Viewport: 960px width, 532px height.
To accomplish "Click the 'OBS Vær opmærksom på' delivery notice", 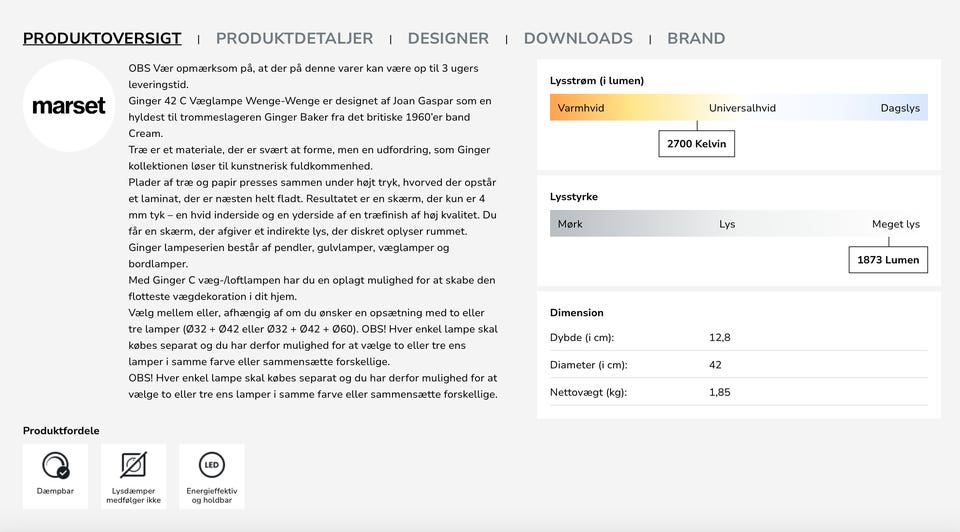I will [x=303, y=77].
